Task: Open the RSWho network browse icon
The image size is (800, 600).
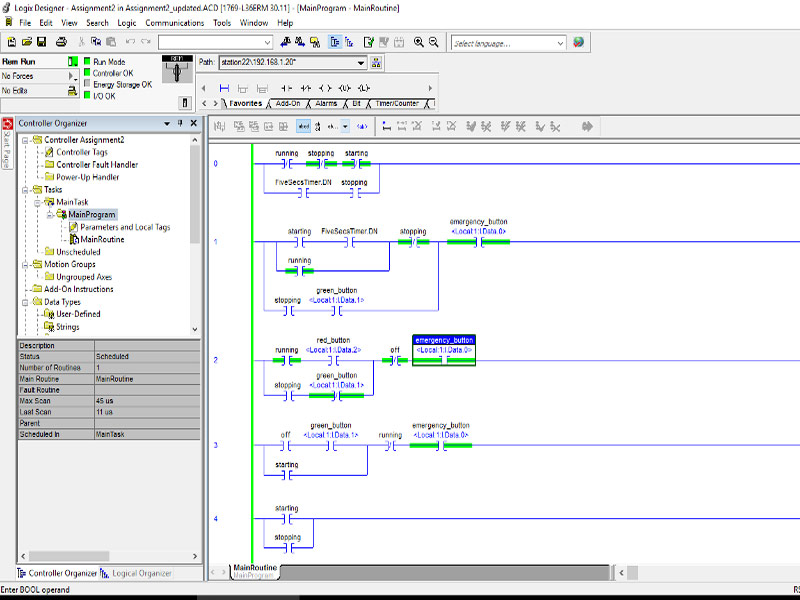Action: click(x=377, y=63)
